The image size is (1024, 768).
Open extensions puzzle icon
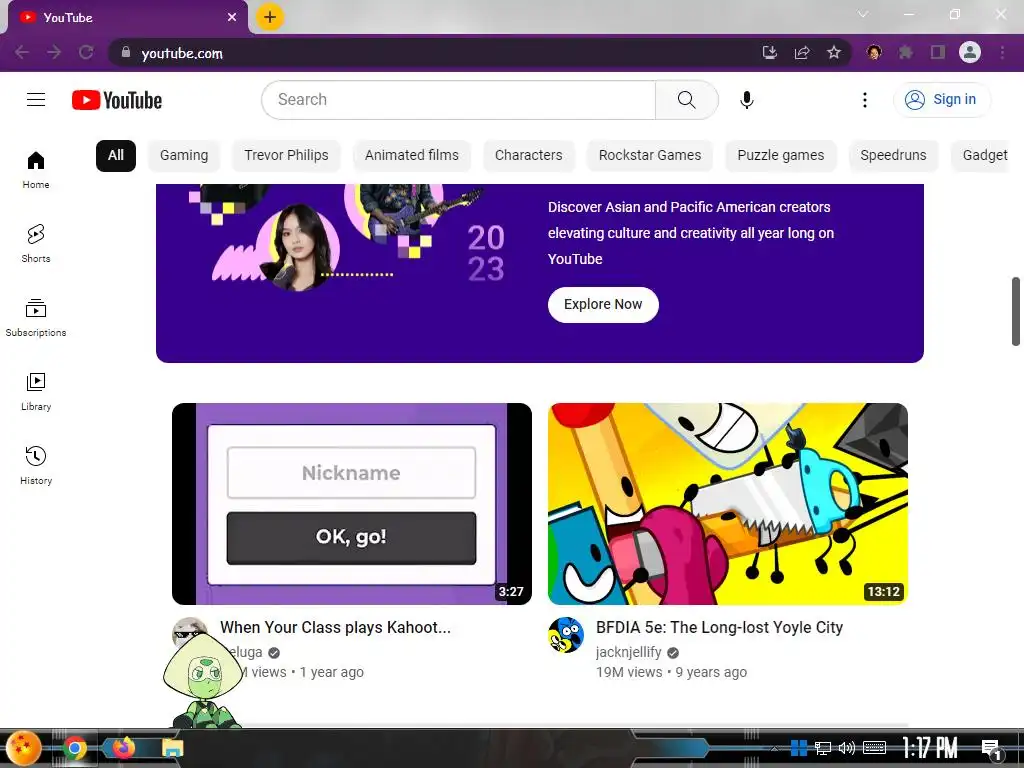(906, 52)
